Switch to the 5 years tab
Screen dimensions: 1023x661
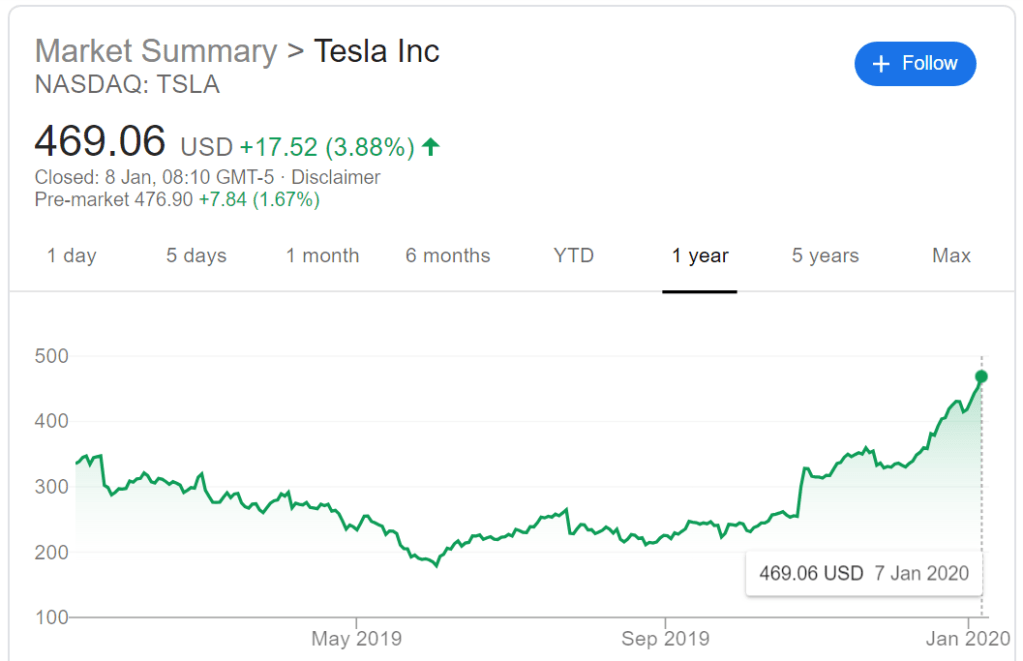[x=825, y=256]
